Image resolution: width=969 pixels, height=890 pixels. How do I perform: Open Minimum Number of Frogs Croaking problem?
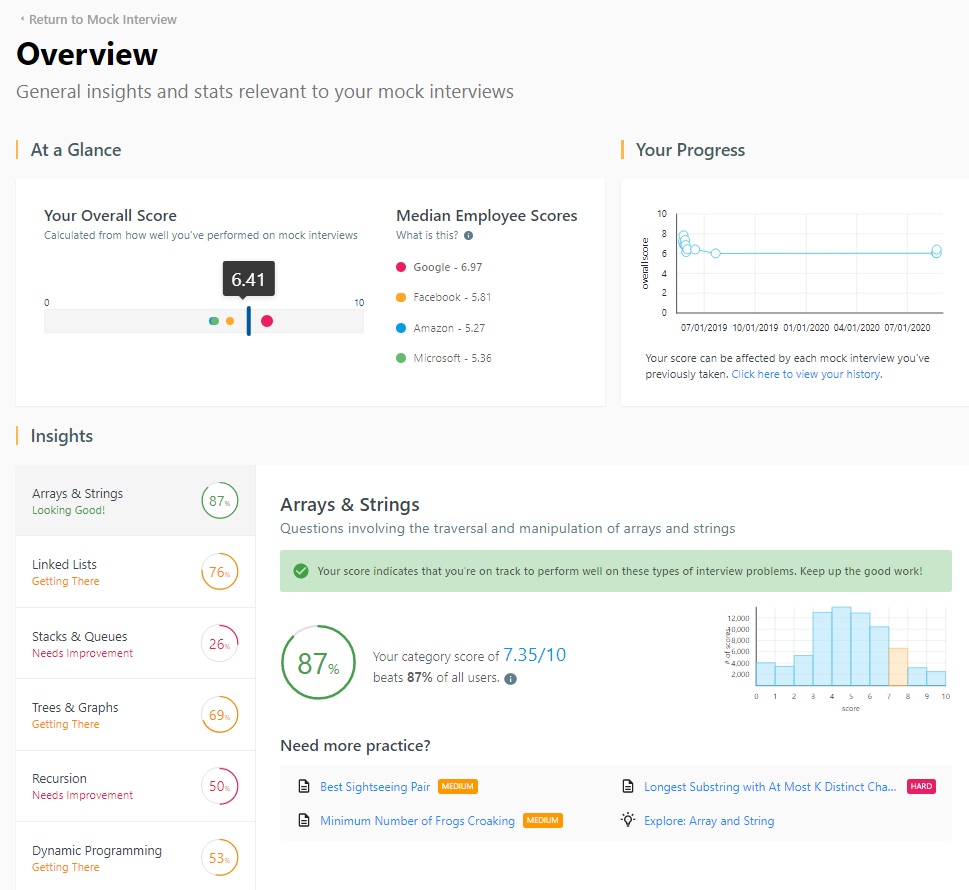(x=417, y=820)
